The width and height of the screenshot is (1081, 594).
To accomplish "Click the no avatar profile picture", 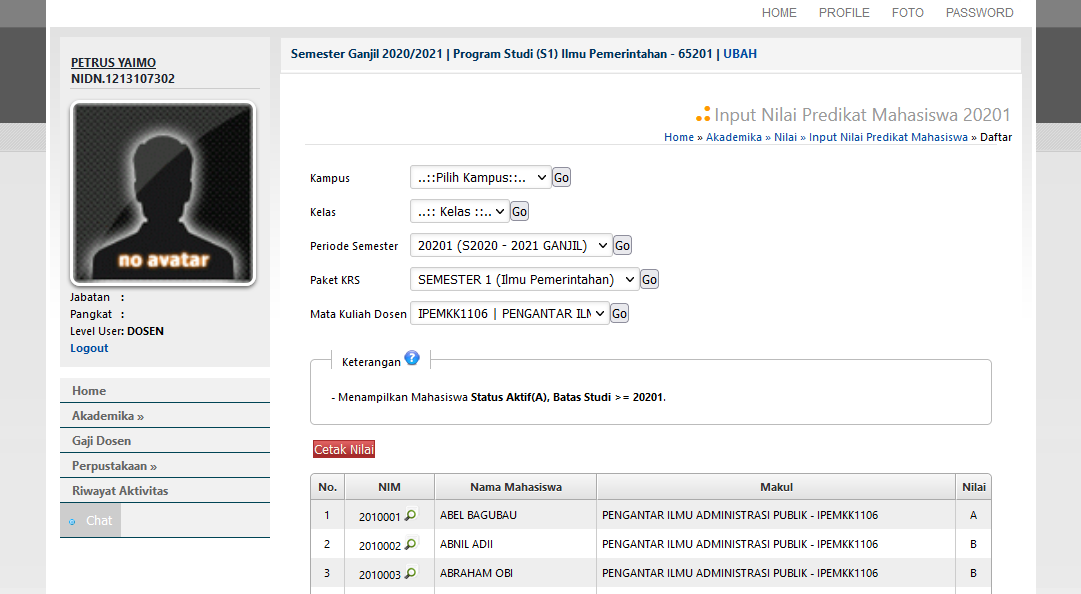I will point(163,193).
